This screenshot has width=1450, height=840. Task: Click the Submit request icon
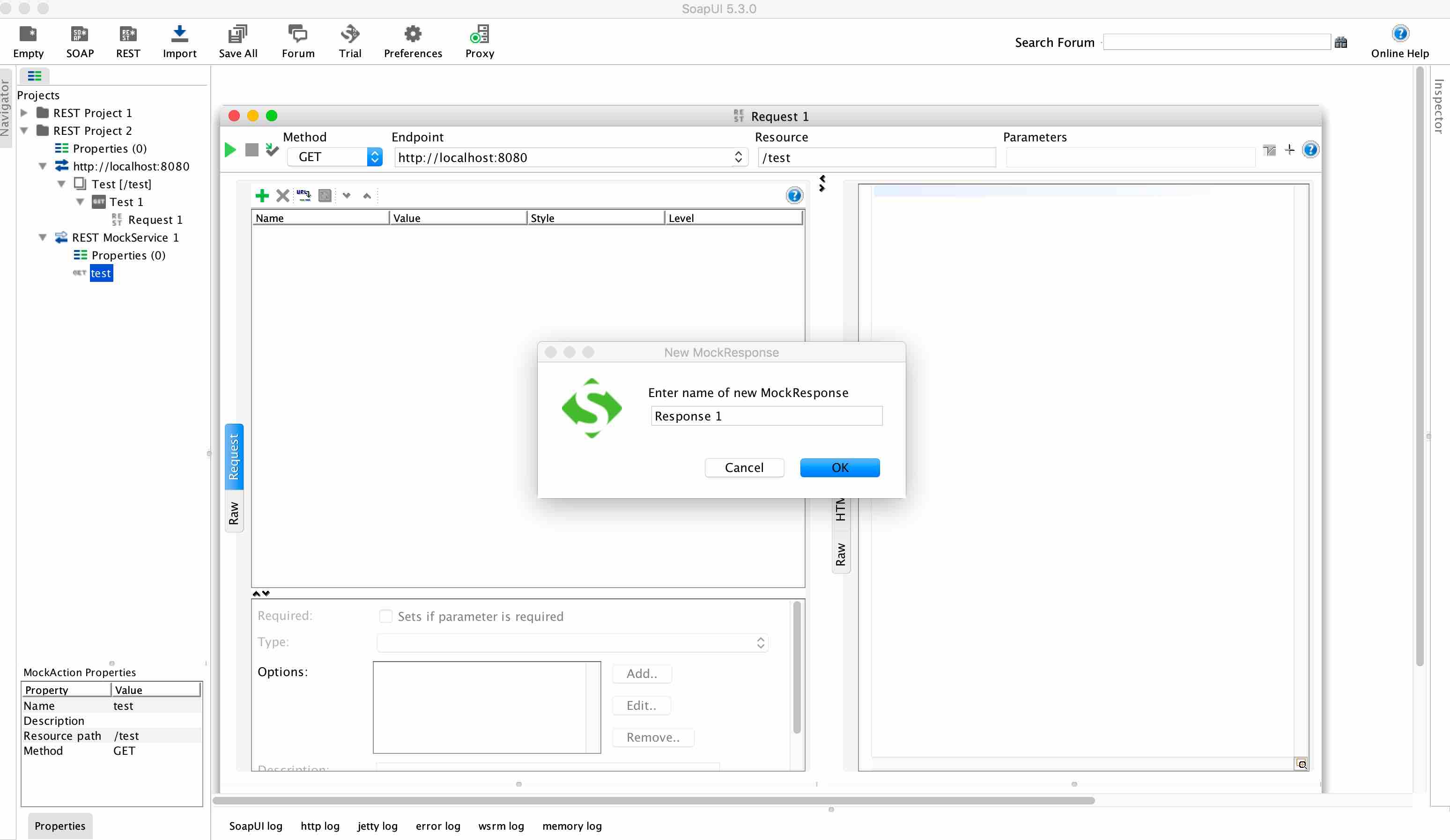coord(230,150)
